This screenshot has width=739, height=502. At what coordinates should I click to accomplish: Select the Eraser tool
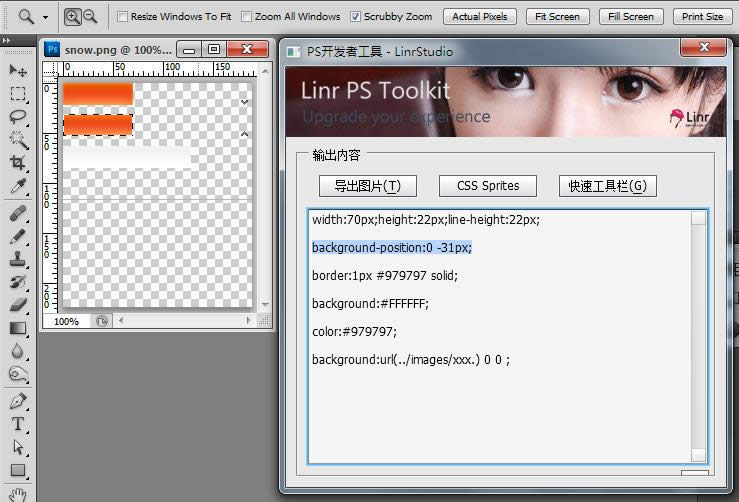(x=18, y=305)
